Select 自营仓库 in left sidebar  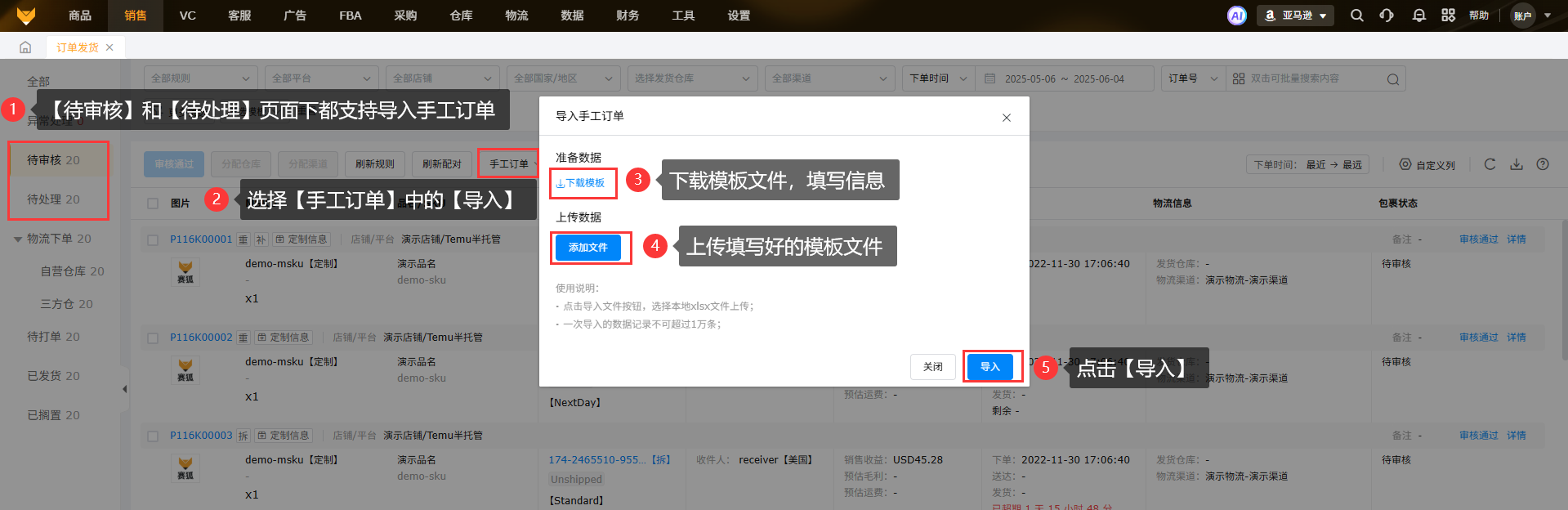(x=73, y=271)
